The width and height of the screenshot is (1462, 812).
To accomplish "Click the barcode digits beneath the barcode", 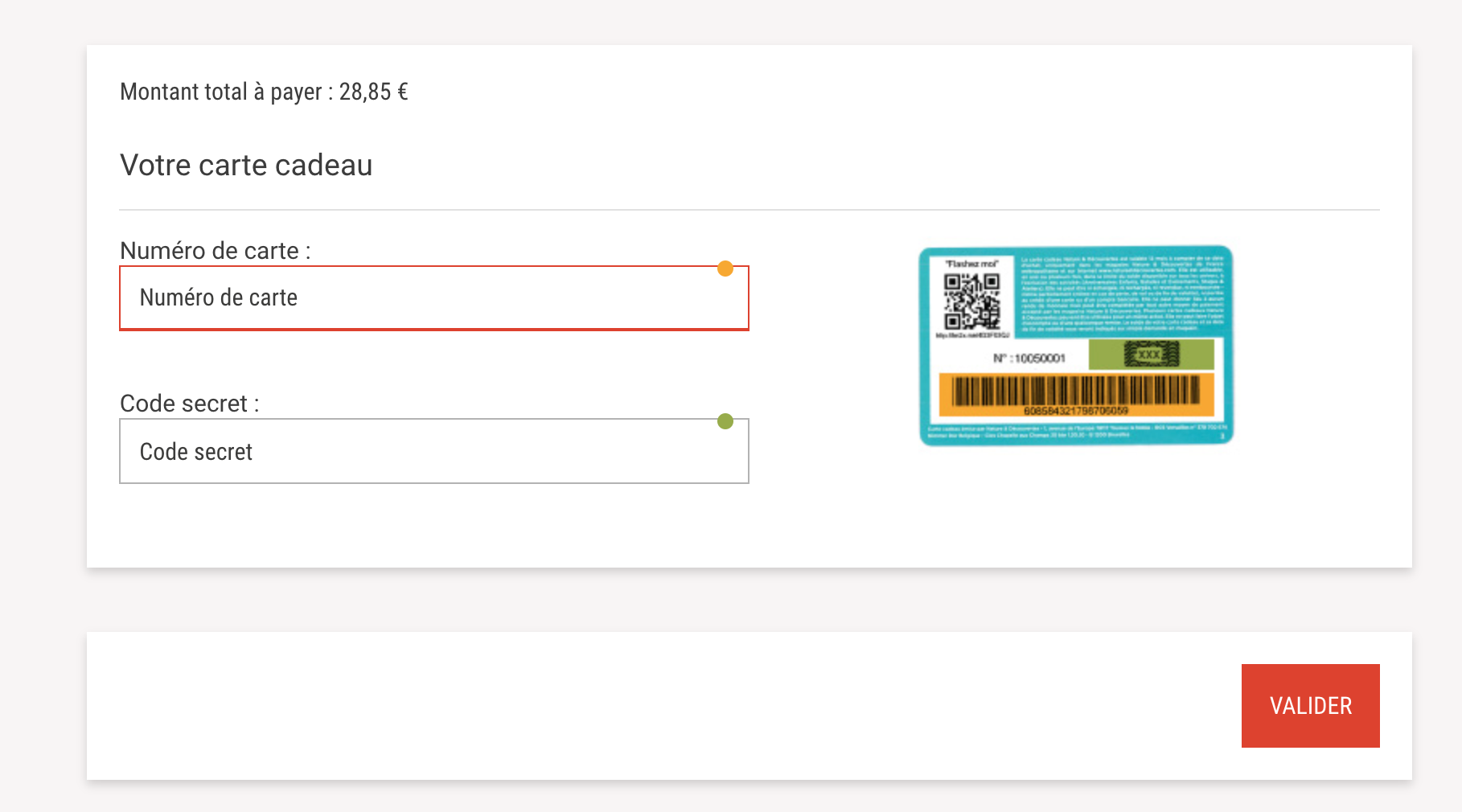I will [1076, 411].
